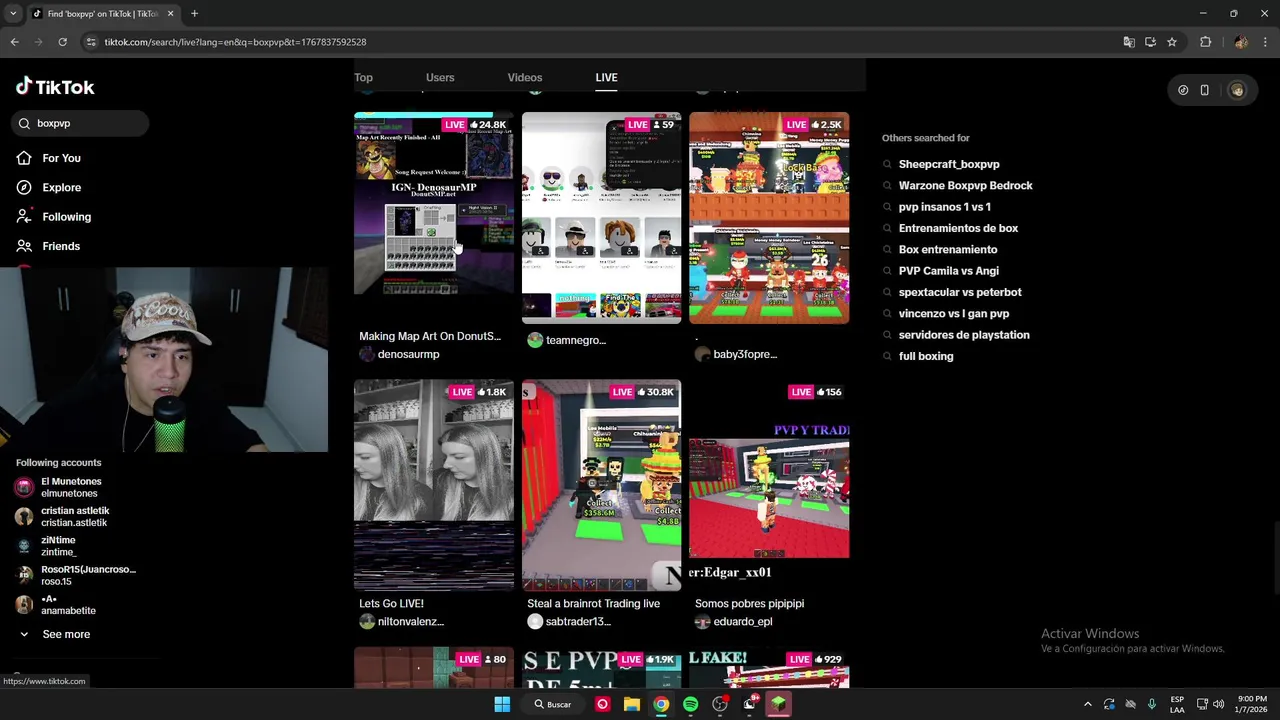This screenshot has height=720, width=1280.
Task: Open El Munetones following account
Action: tap(70, 487)
